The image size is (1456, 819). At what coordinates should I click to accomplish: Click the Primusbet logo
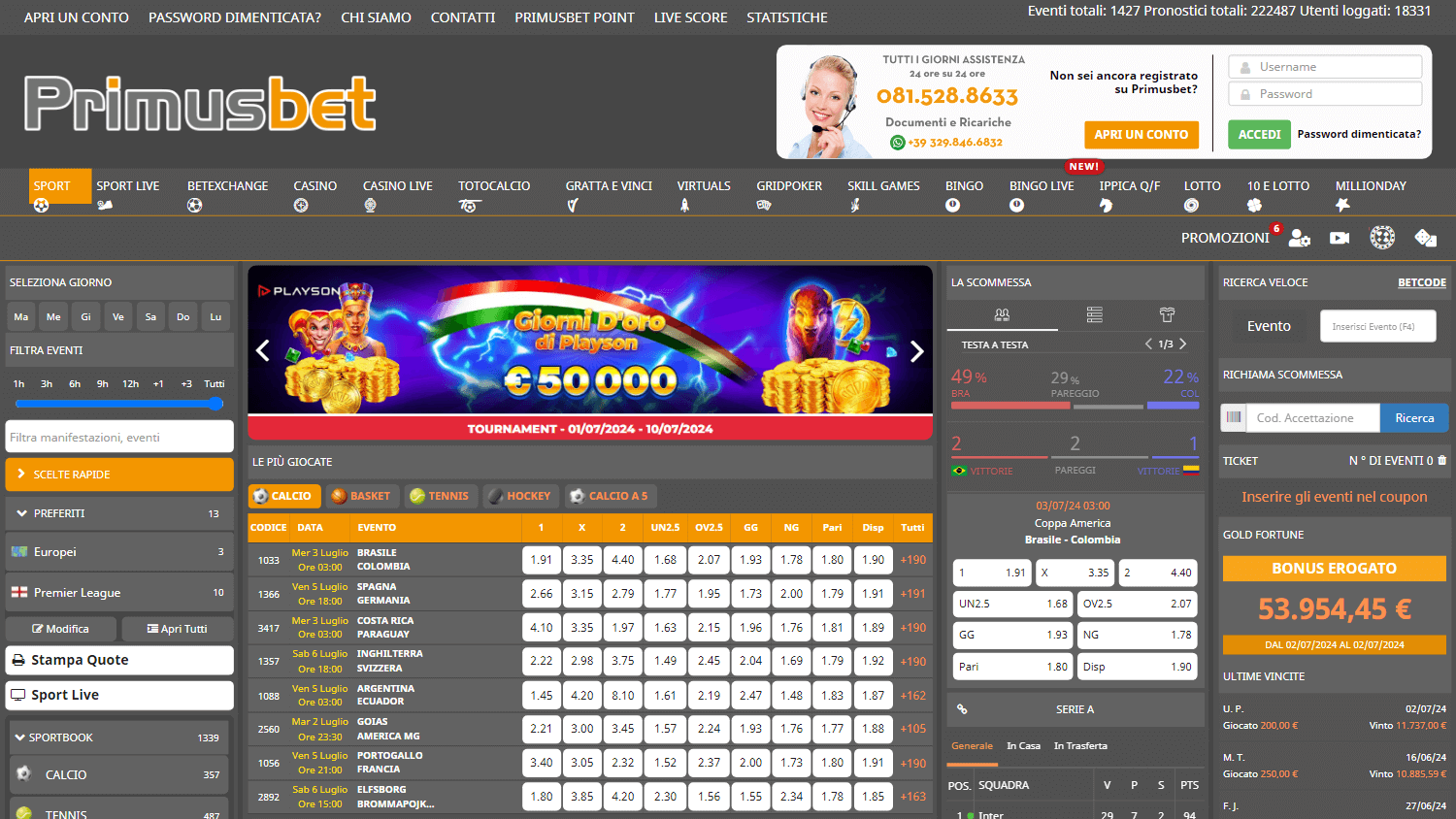tap(200, 104)
